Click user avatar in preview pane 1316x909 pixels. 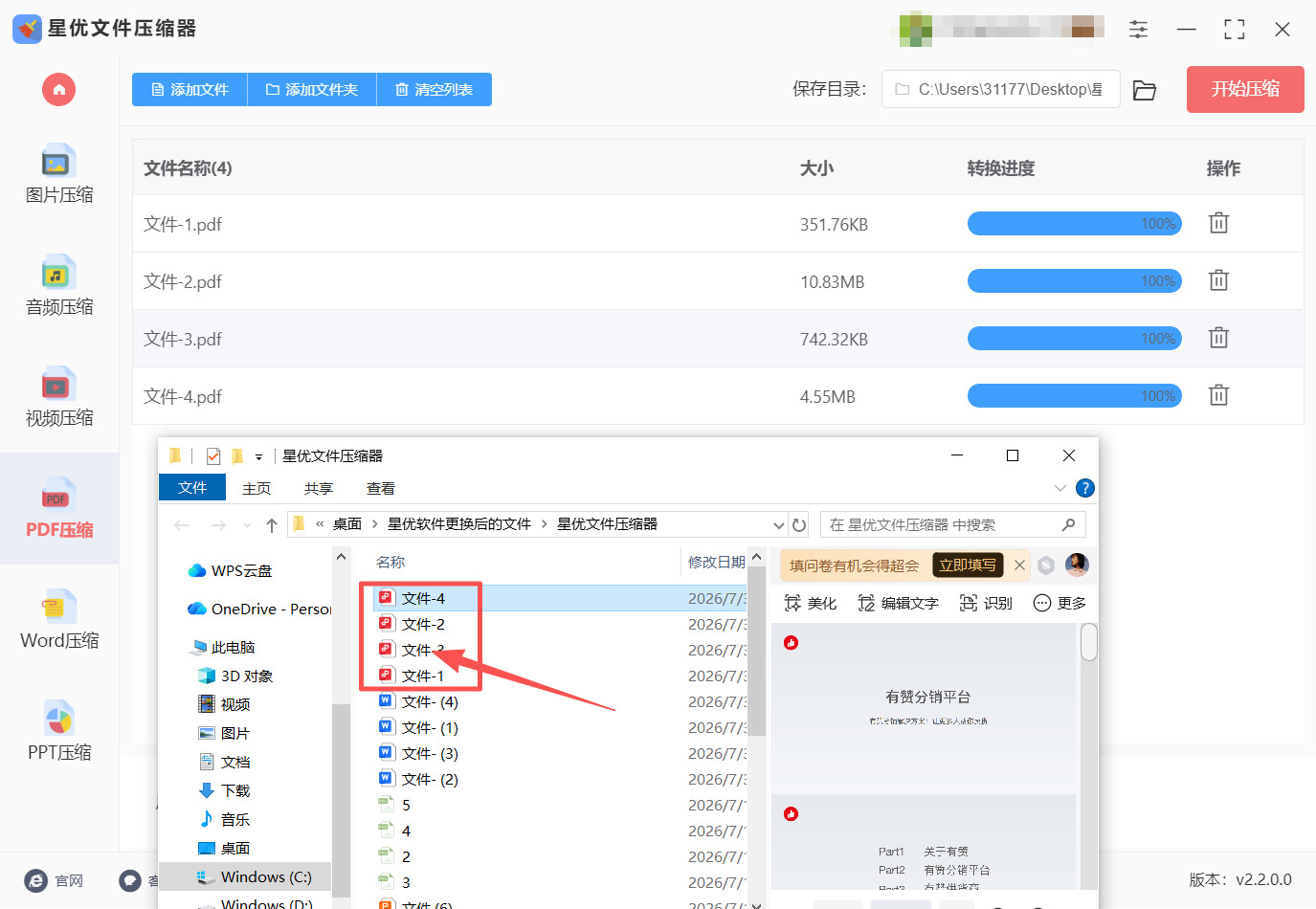(x=1077, y=565)
